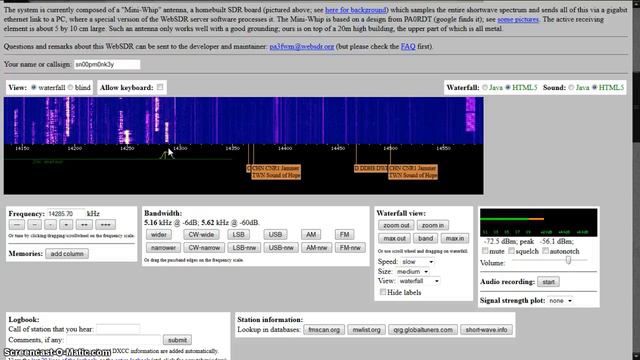The image size is (640, 360).
Task: Submit the logbook entry
Action: [177, 340]
